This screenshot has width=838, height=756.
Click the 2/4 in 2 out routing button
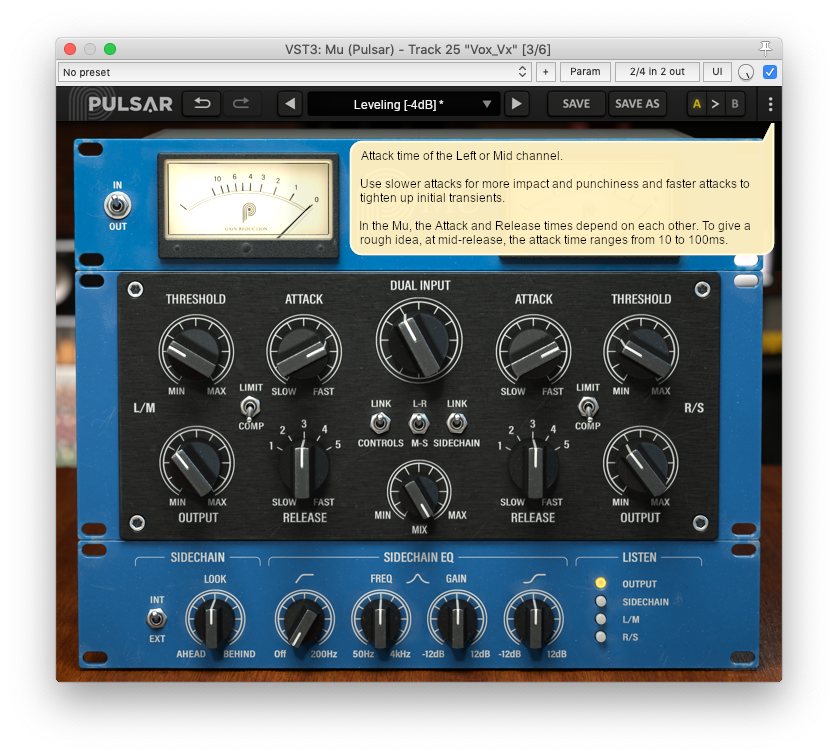click(x=657, y=72)
